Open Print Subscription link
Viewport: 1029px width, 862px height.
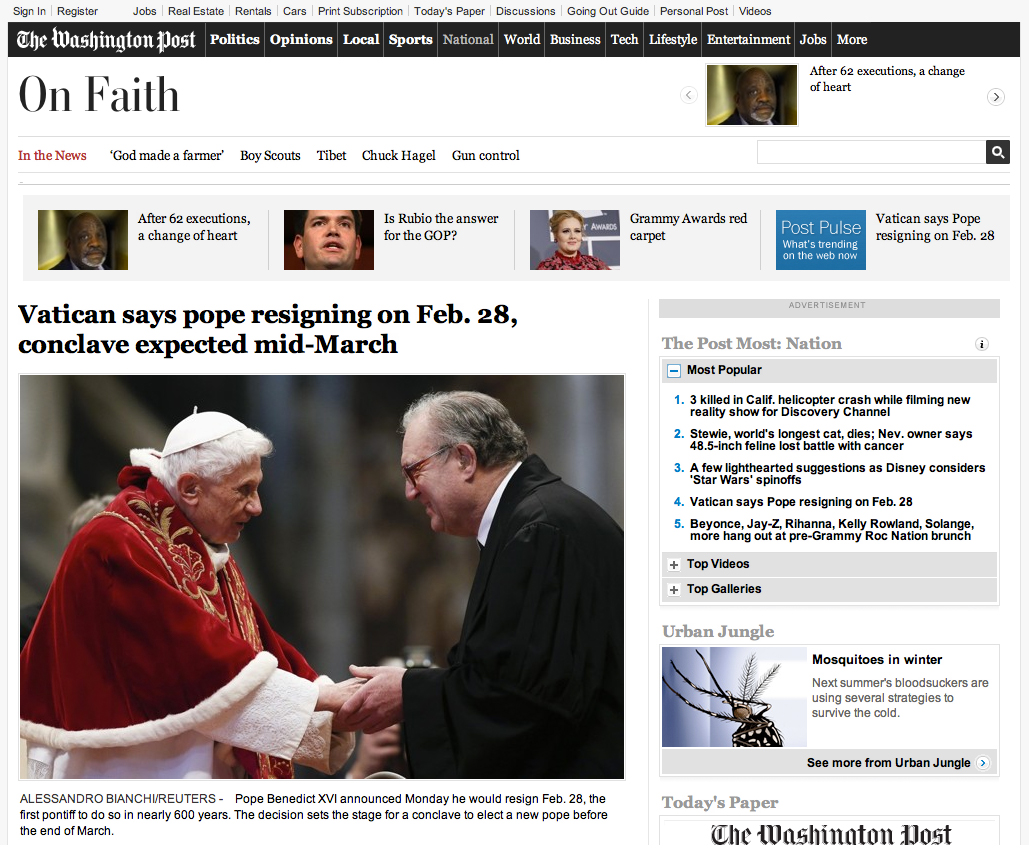[x=360, y=11]
